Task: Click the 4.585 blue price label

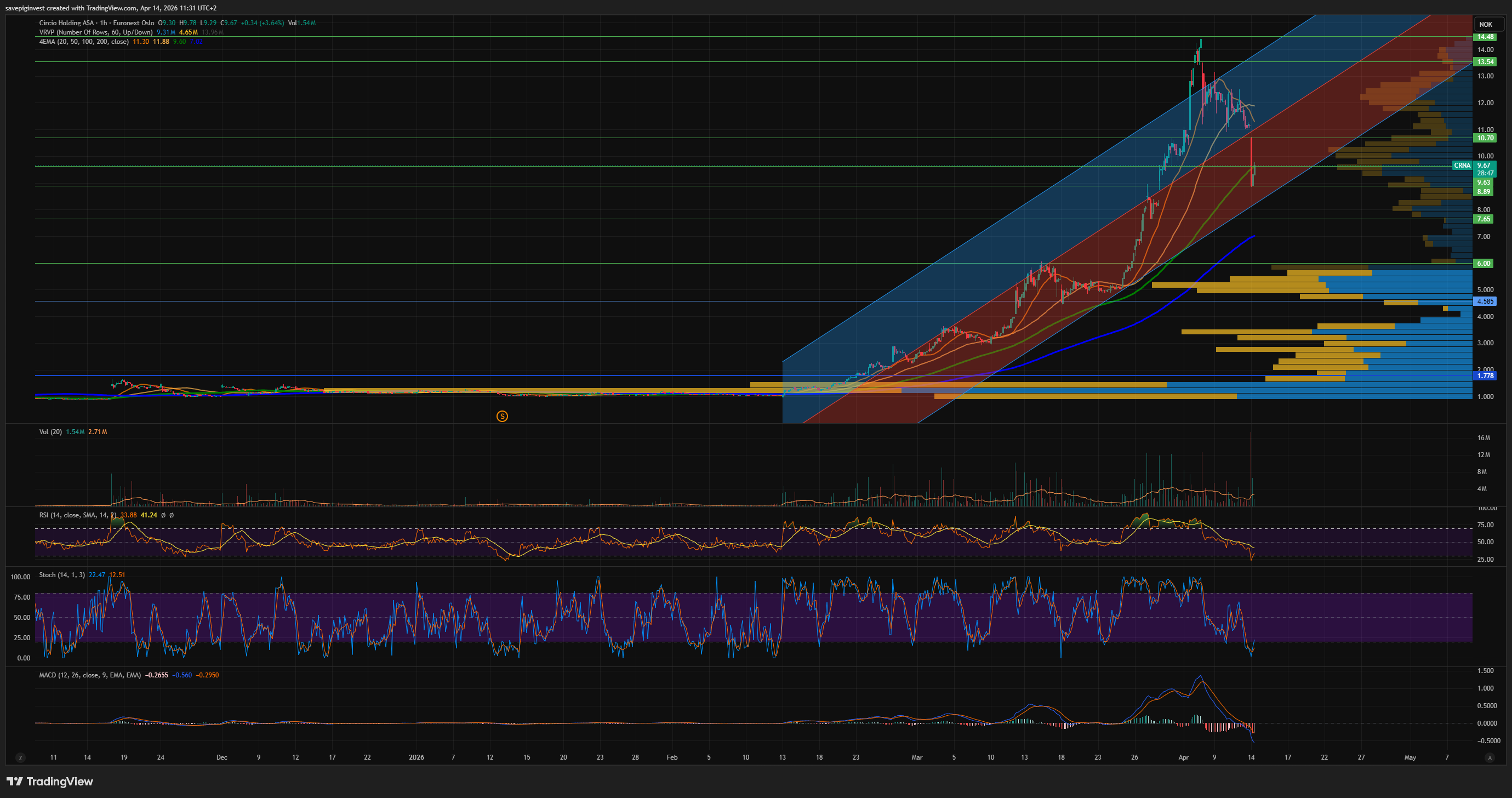Action: click(1485, 301)
